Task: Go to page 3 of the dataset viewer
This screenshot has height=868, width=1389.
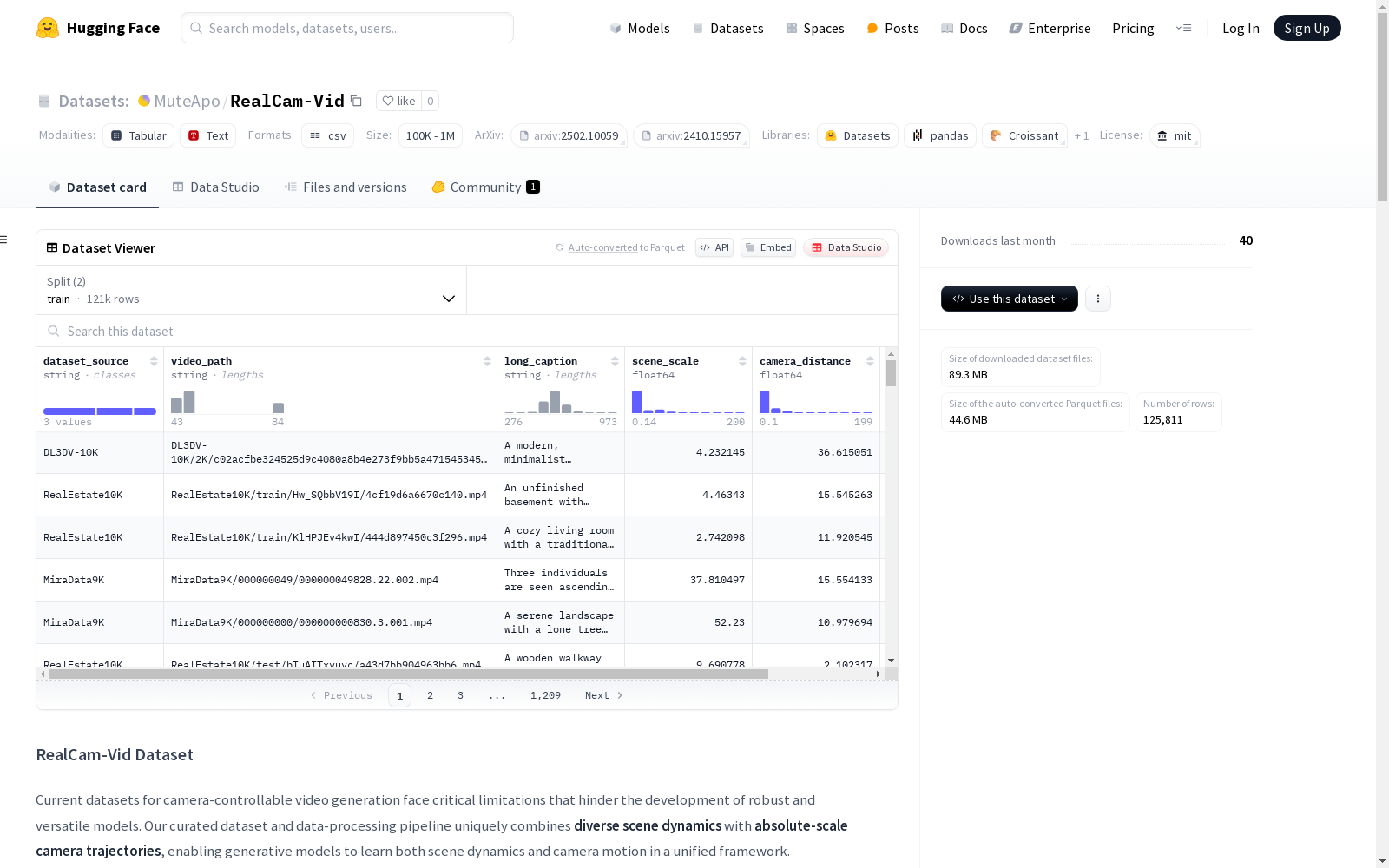Action: pos(460,695)
